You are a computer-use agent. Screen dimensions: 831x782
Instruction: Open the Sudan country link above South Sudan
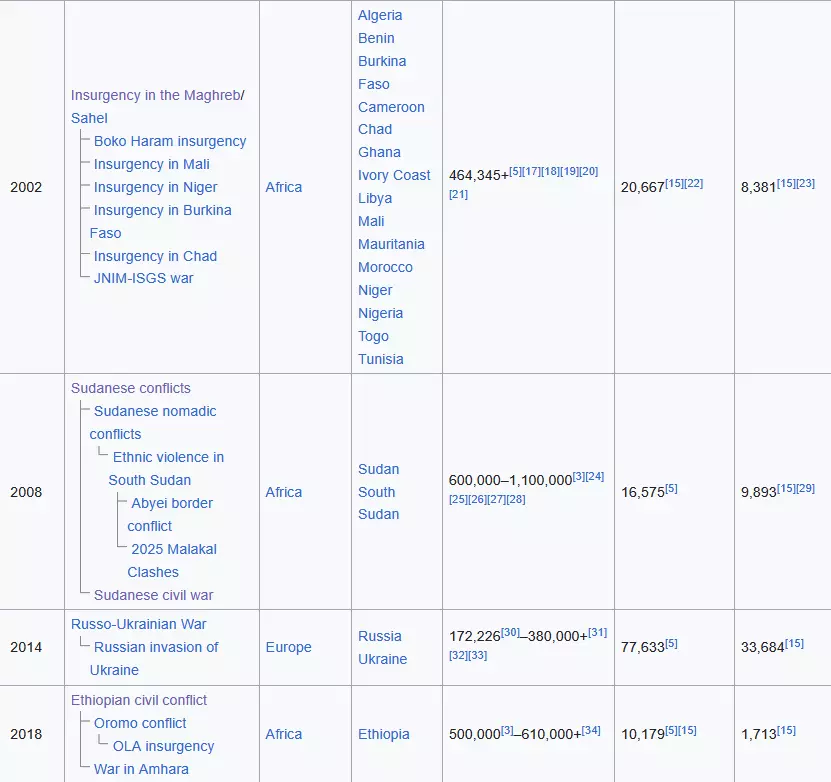(378, 469)
